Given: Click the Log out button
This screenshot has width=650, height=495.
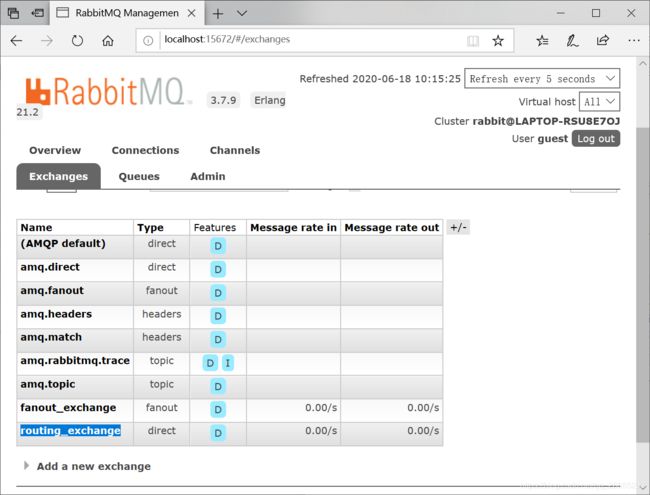Looking at the screenshot, I should tap(596, 138).
